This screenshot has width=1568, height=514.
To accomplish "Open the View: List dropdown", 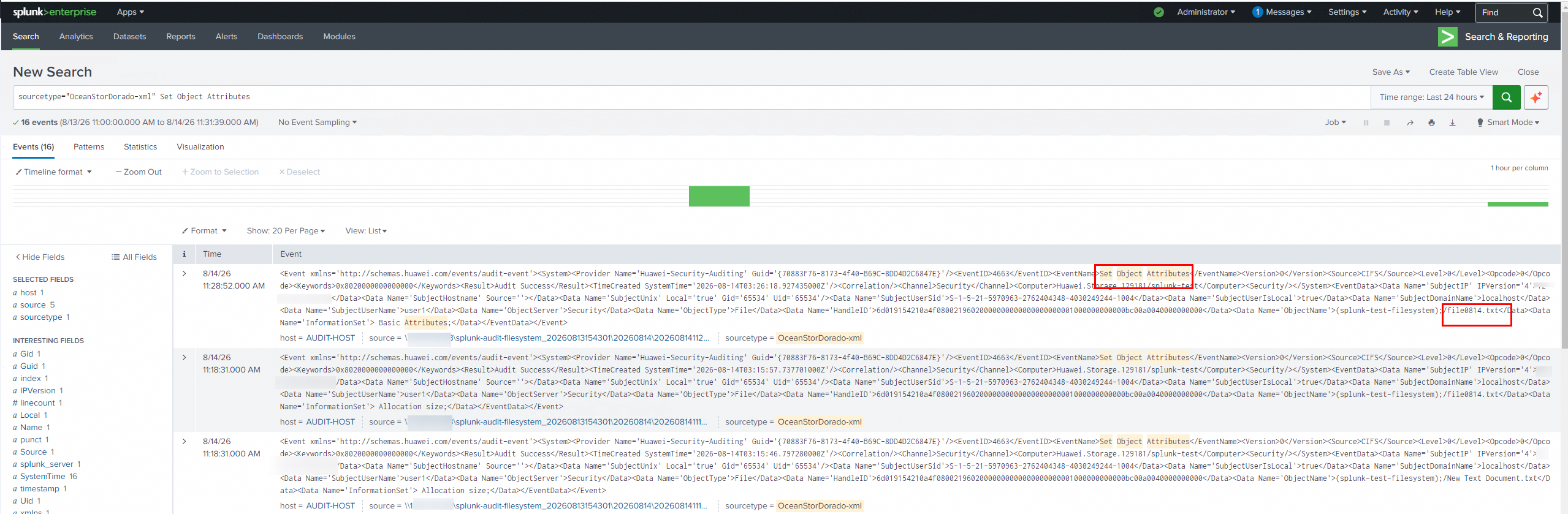I will tap(366, 231).
